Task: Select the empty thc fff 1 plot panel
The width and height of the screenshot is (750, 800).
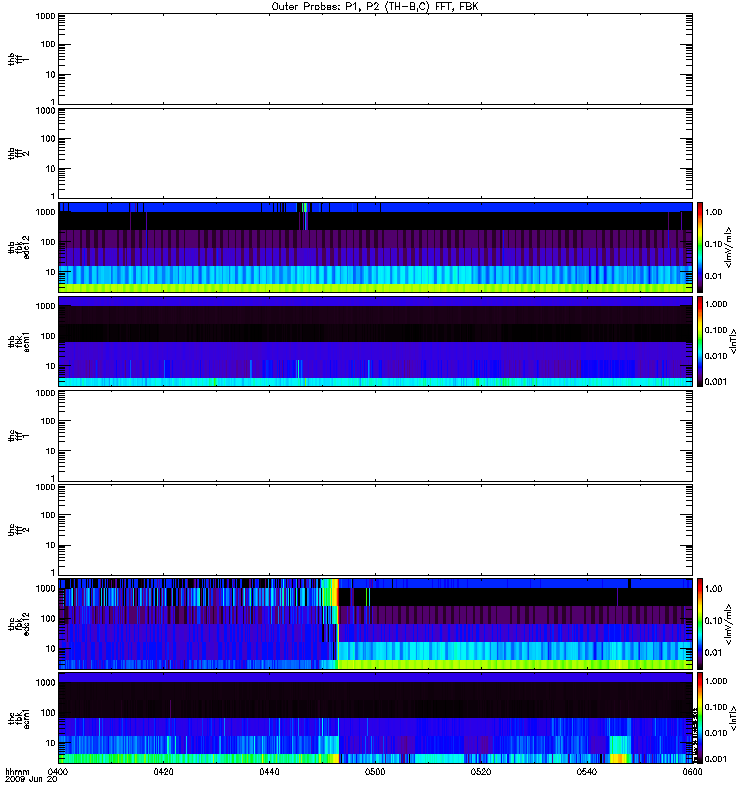Action: 375,436
